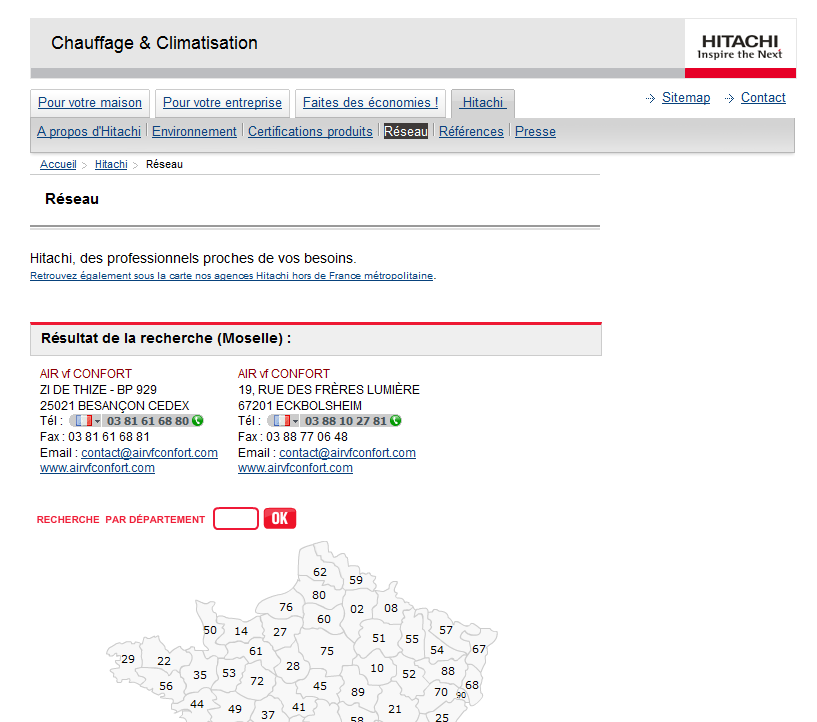
Task: Open the Pour votre maison tab
Action: pos(90,103)
